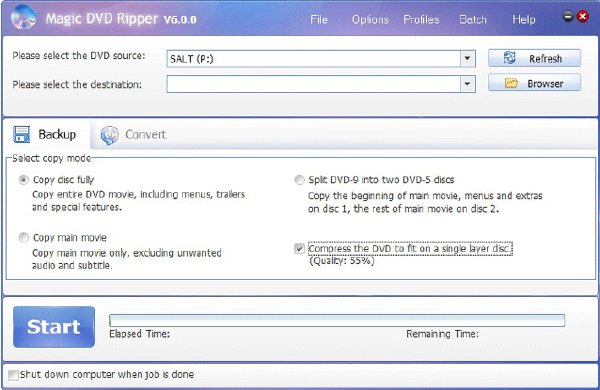Select the Copy disc fully option
This screenshot has height=390, width=600.
coord(24,179)
